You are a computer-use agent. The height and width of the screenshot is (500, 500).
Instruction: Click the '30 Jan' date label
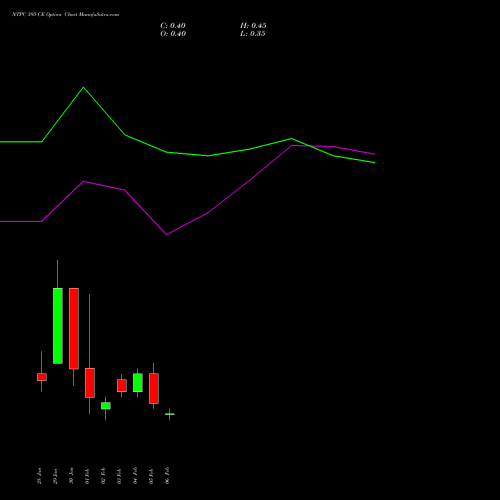pos(71,476)
